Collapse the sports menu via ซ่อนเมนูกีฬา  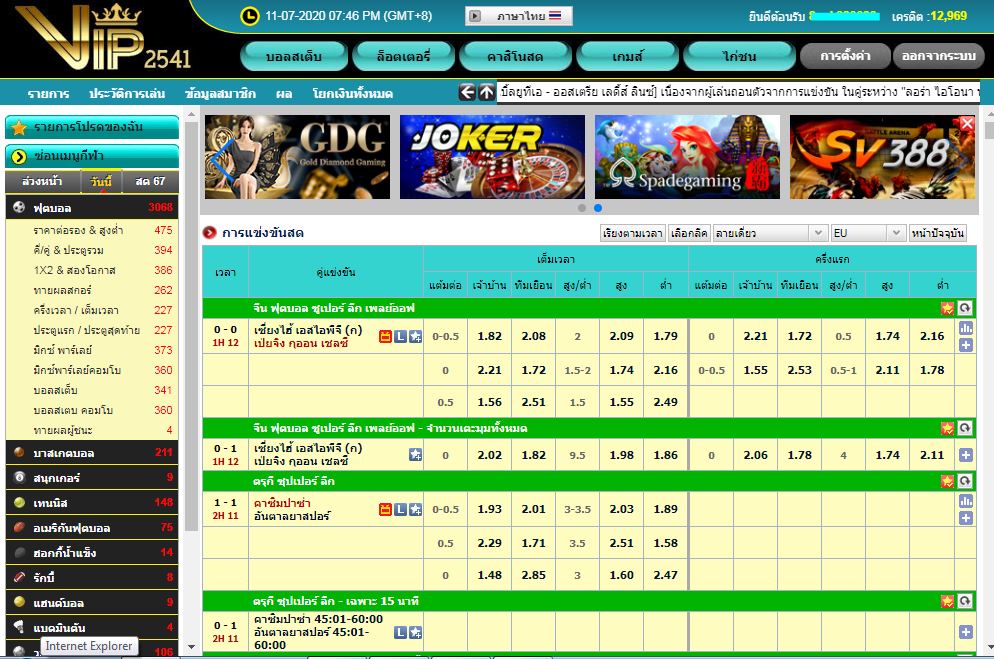coord(92,156)
